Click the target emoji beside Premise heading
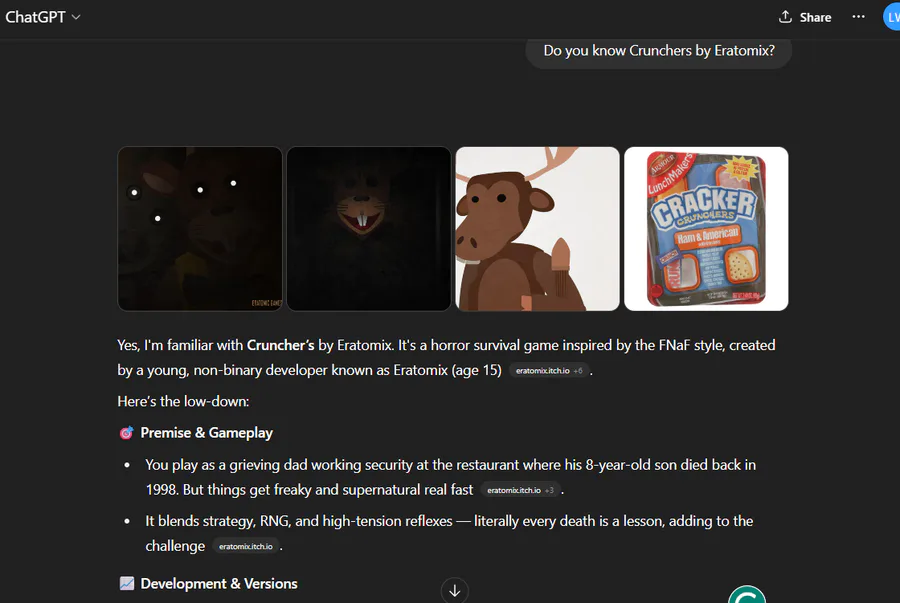The height and width of the screenshot is (603, 900). point(126,433)
